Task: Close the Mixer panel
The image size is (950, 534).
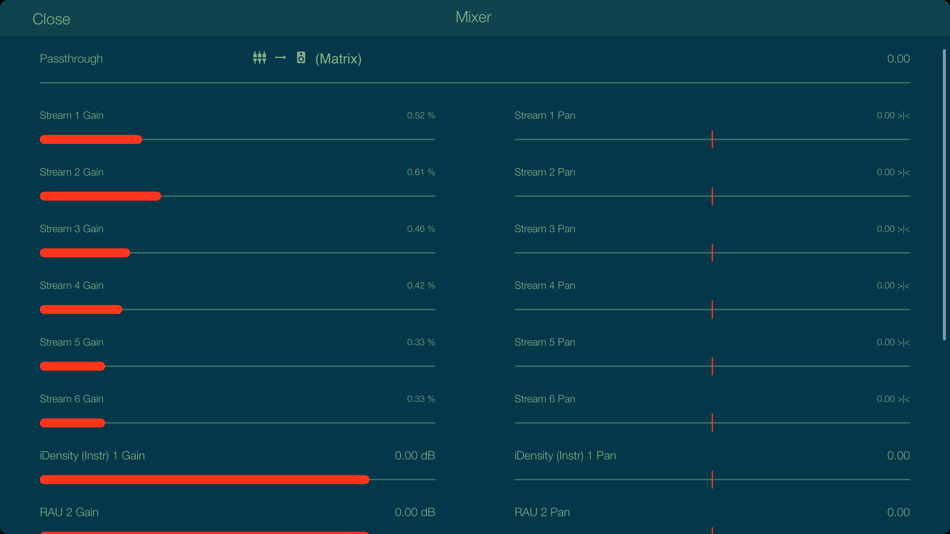Action: 51,19
